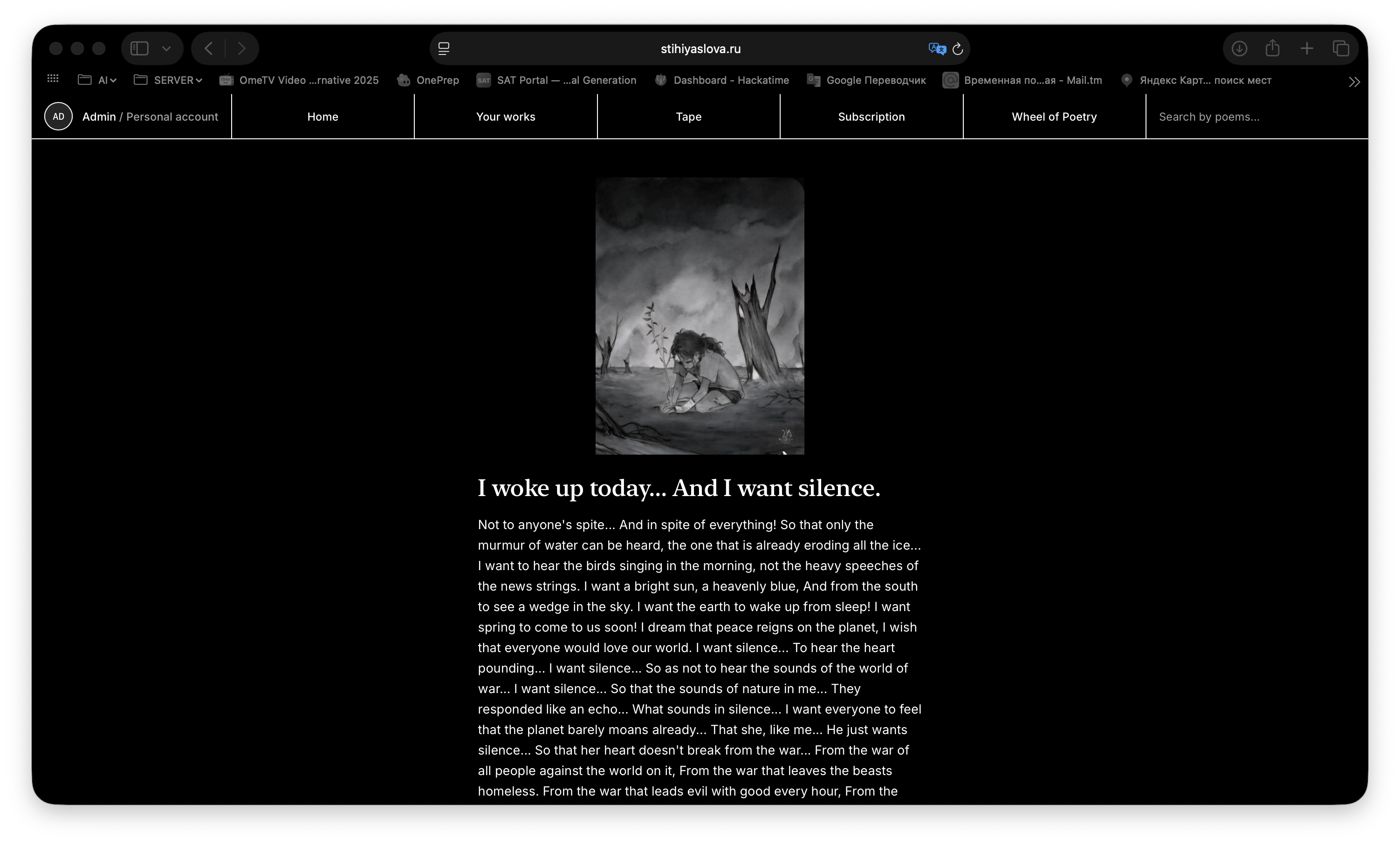Viewport: 1400px width, 844px height.
Task: Open the share sheet icon
Action: [x=1273, y=48]
